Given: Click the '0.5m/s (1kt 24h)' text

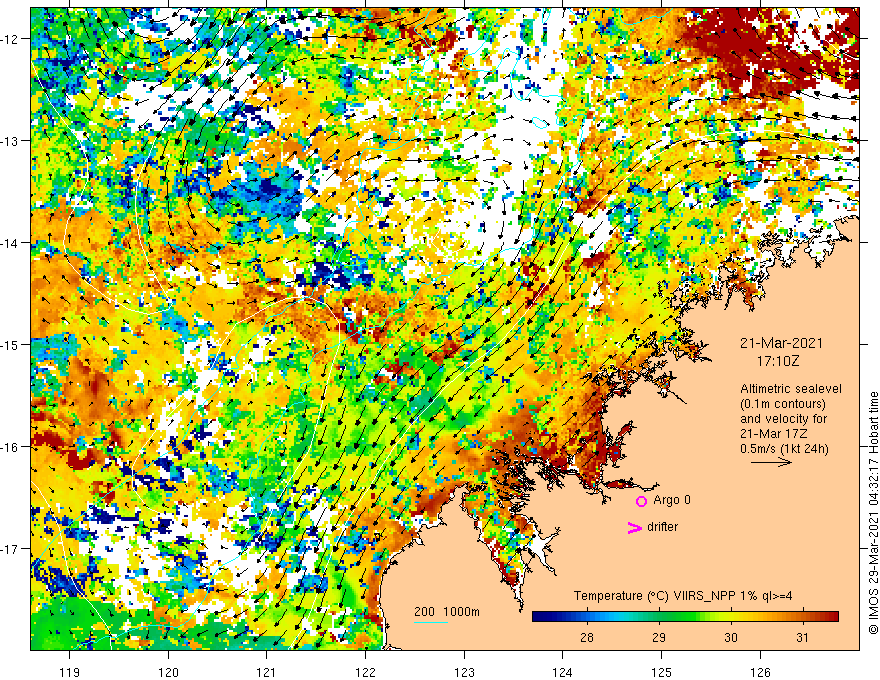Looking at the screenshot, I should [x=785, y=449].
